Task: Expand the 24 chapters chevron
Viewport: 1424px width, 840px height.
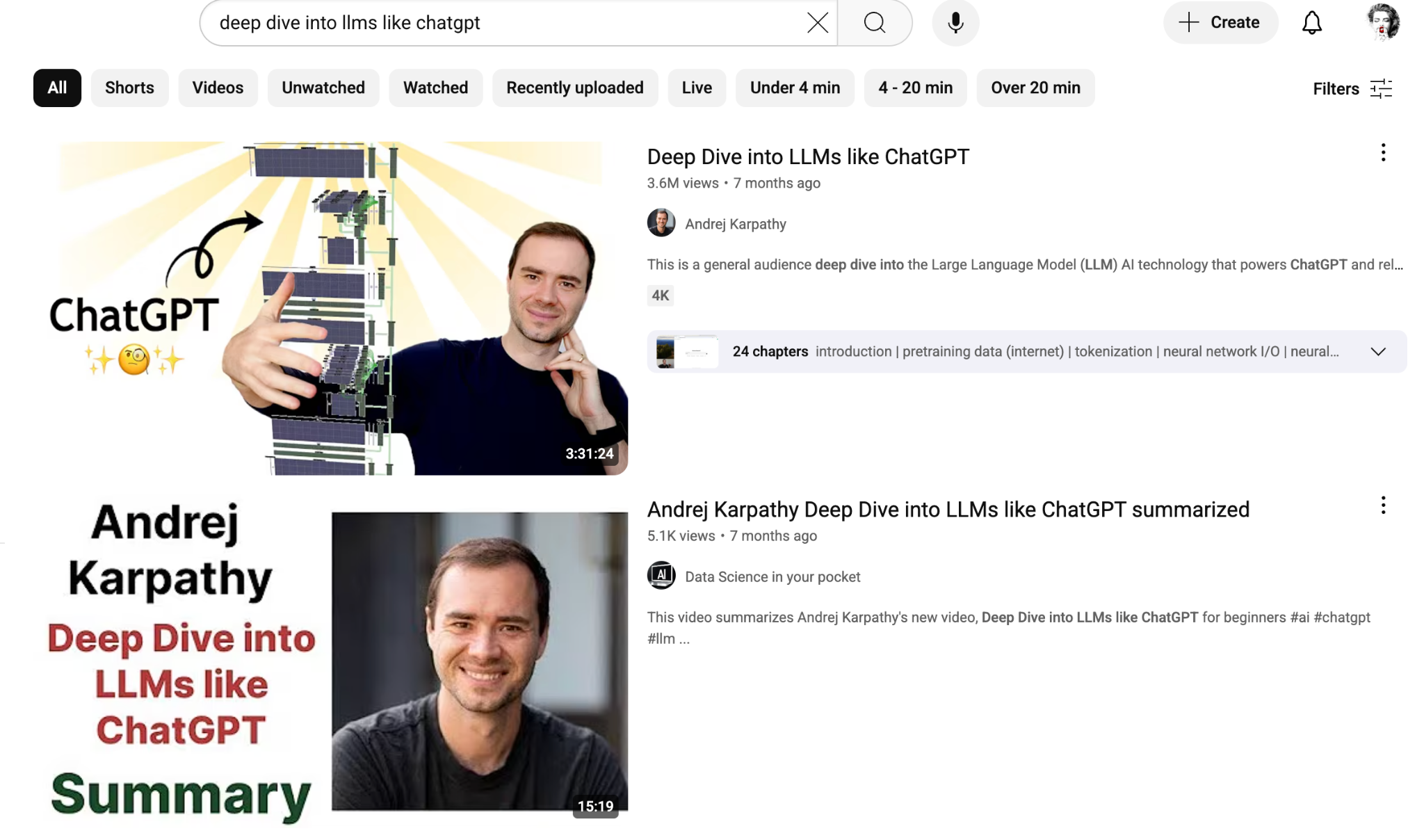Action: (x=1378, y=352)
